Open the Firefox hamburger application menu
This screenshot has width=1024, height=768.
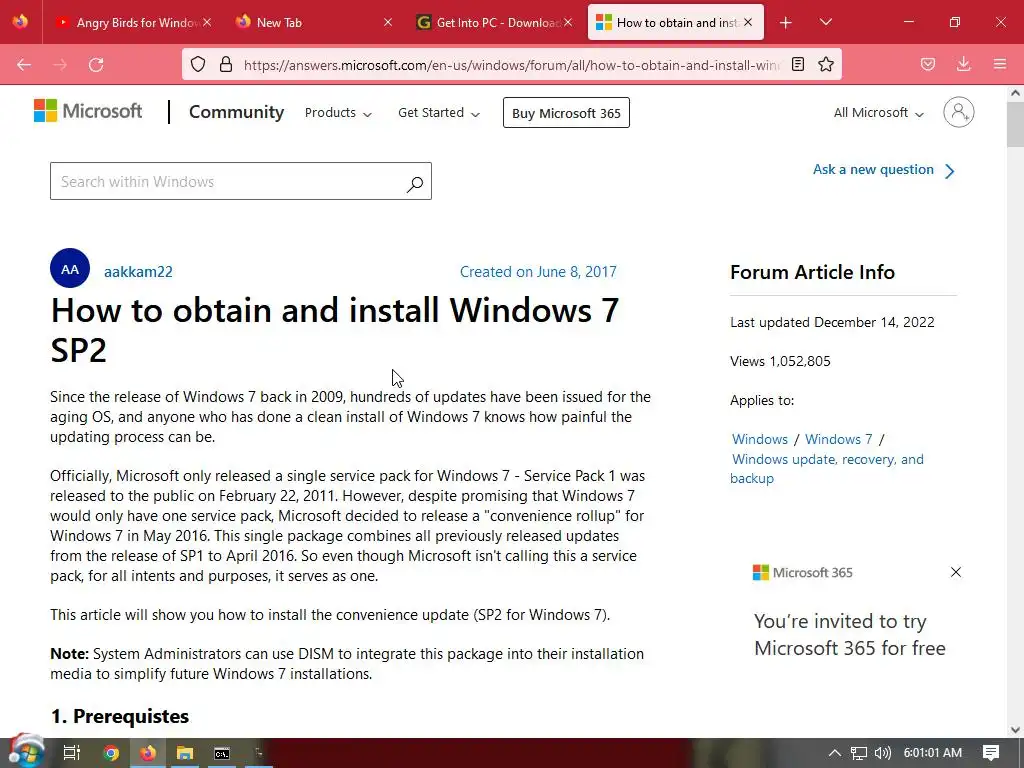pyautogui.click(x=1000, y=64)
